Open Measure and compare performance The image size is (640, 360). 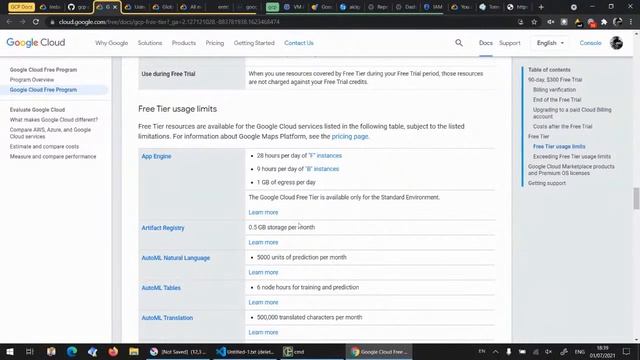[53, 156]
